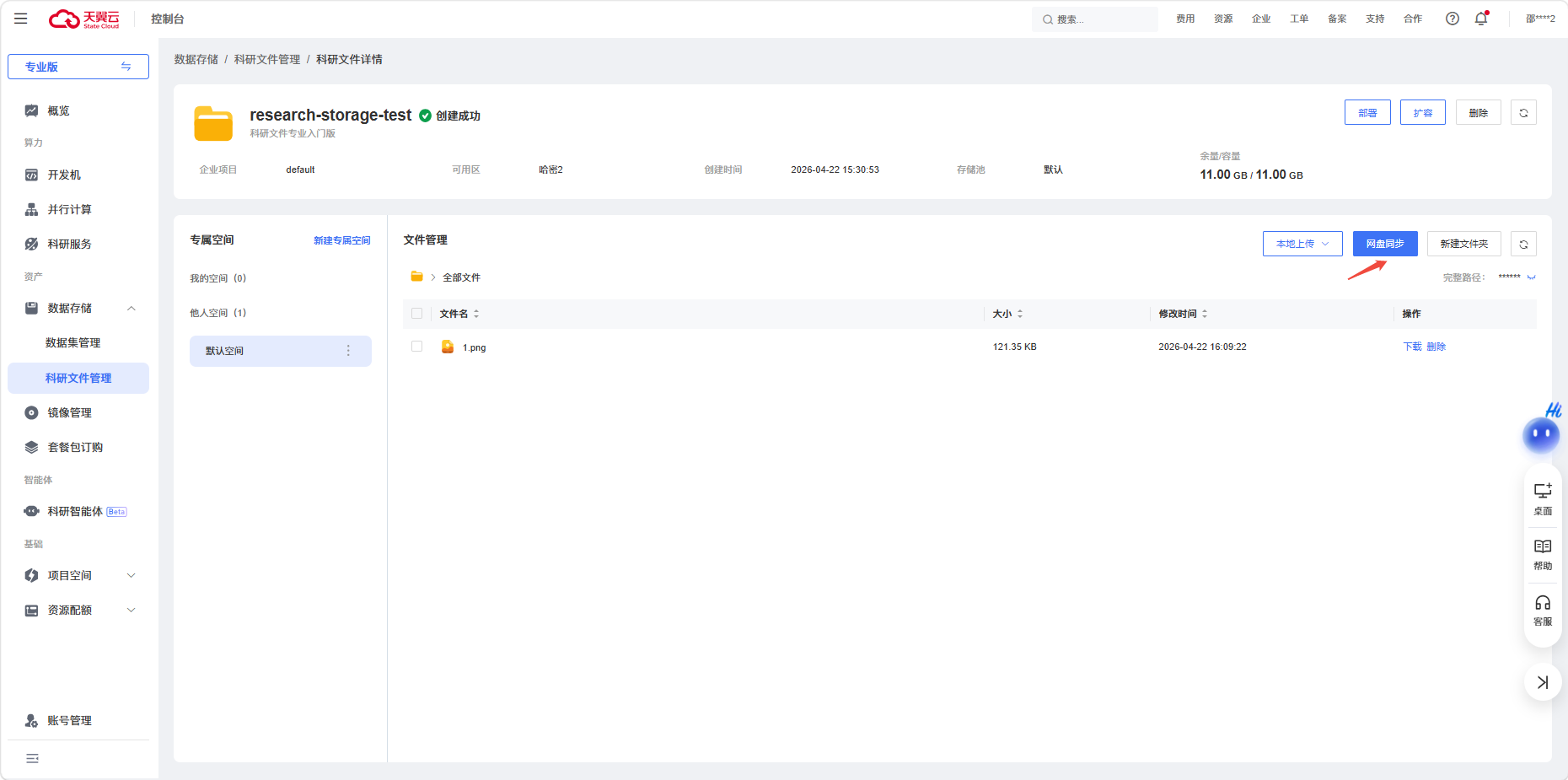Click the help question mark icon

(1453, 19)
